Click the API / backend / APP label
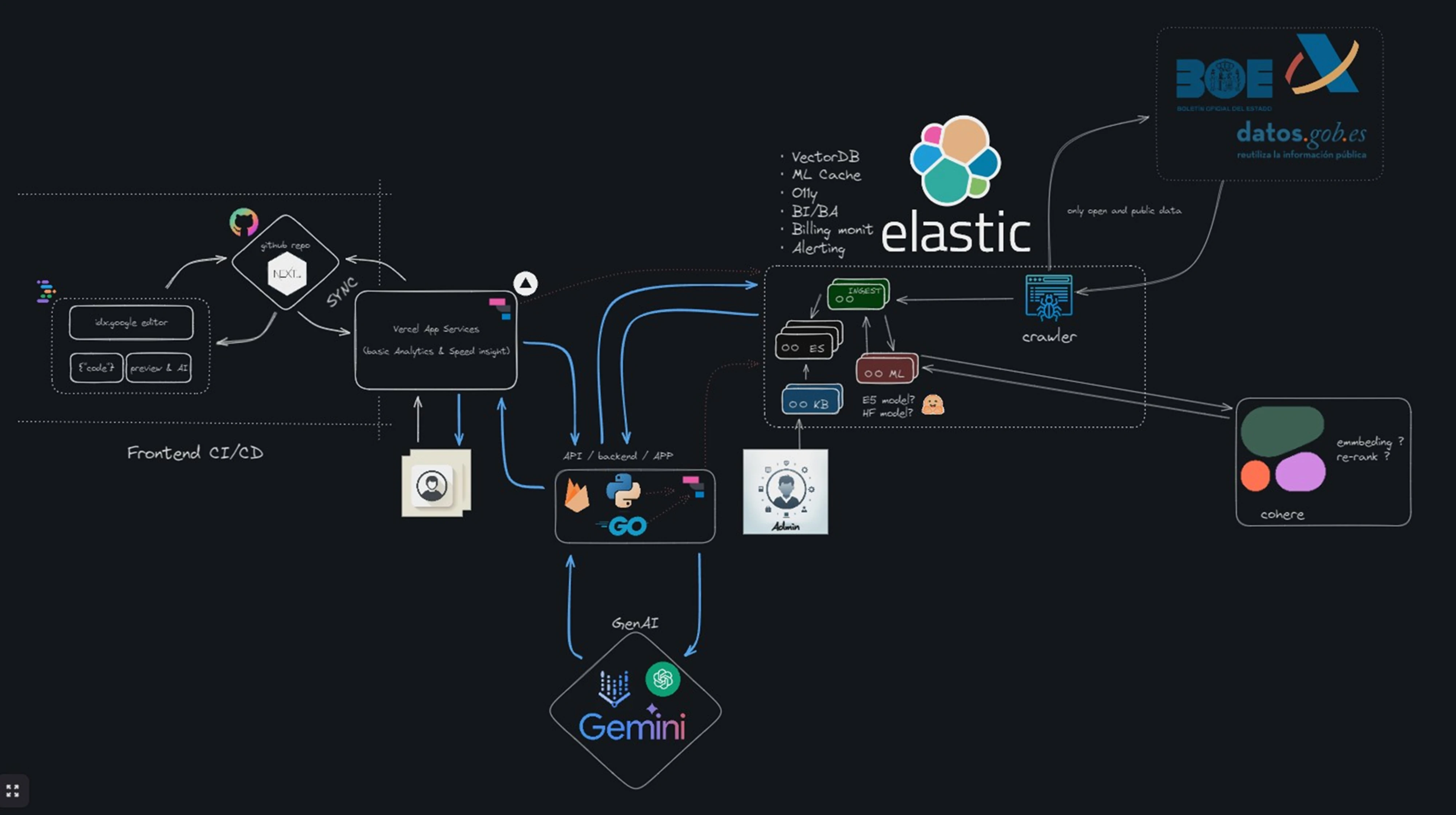 (618, 455)
